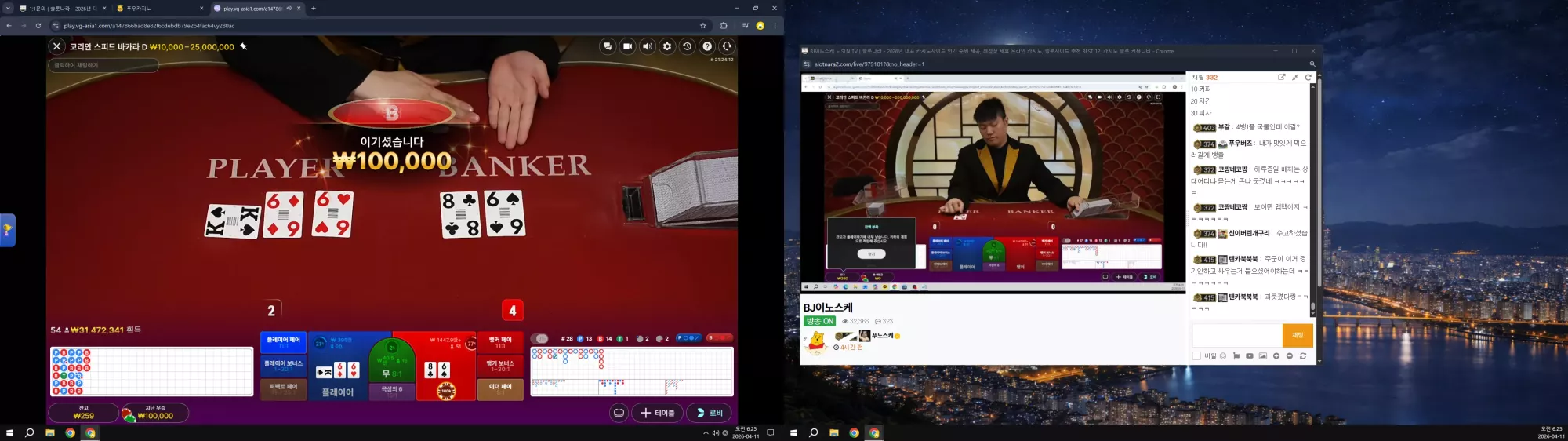Toggle banker prediction B roadmap button
This screenshot has width=1568, height=441.
[719, 338]
